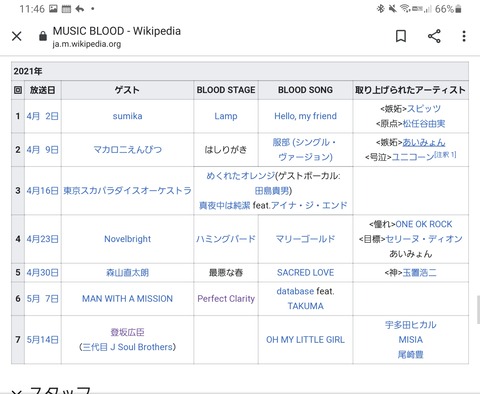This screenshot has height=394, width=480.
Task: Open the Perfect Clarity song link
Action: [226, 299]
